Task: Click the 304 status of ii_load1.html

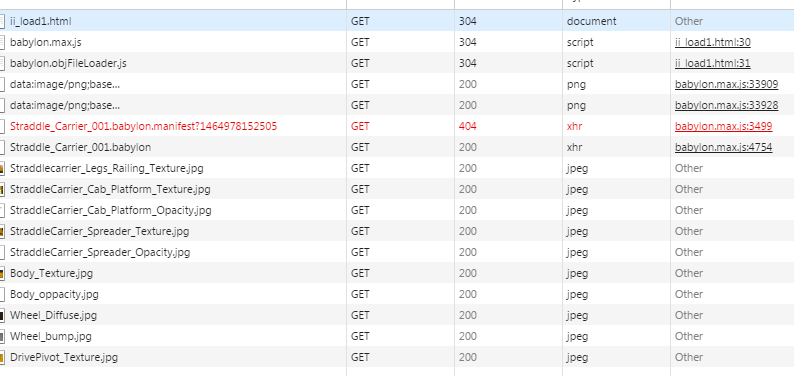Action: pyautogui.click(x=467, y=21)
